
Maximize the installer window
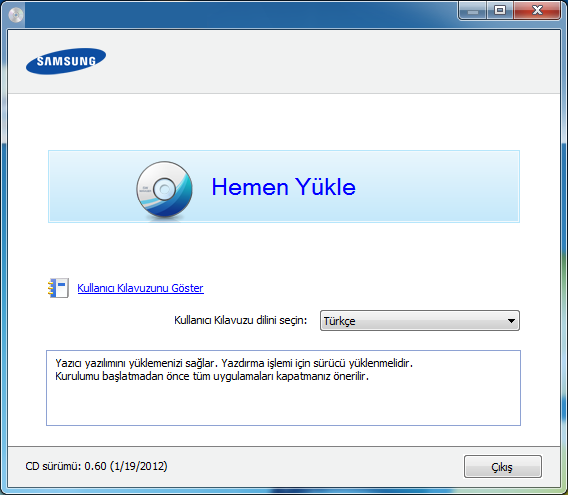500,11
